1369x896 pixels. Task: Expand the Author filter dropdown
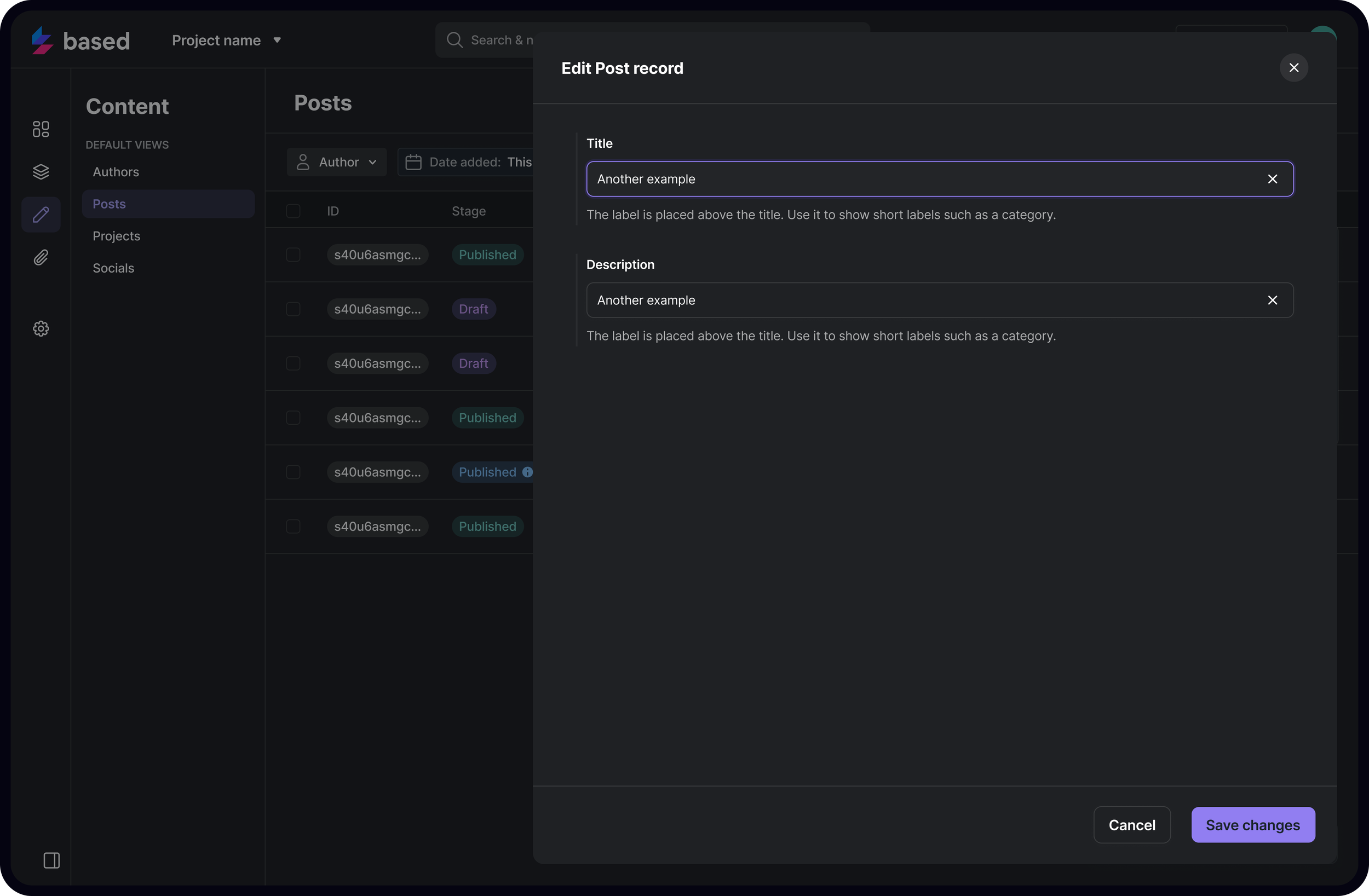336,162
